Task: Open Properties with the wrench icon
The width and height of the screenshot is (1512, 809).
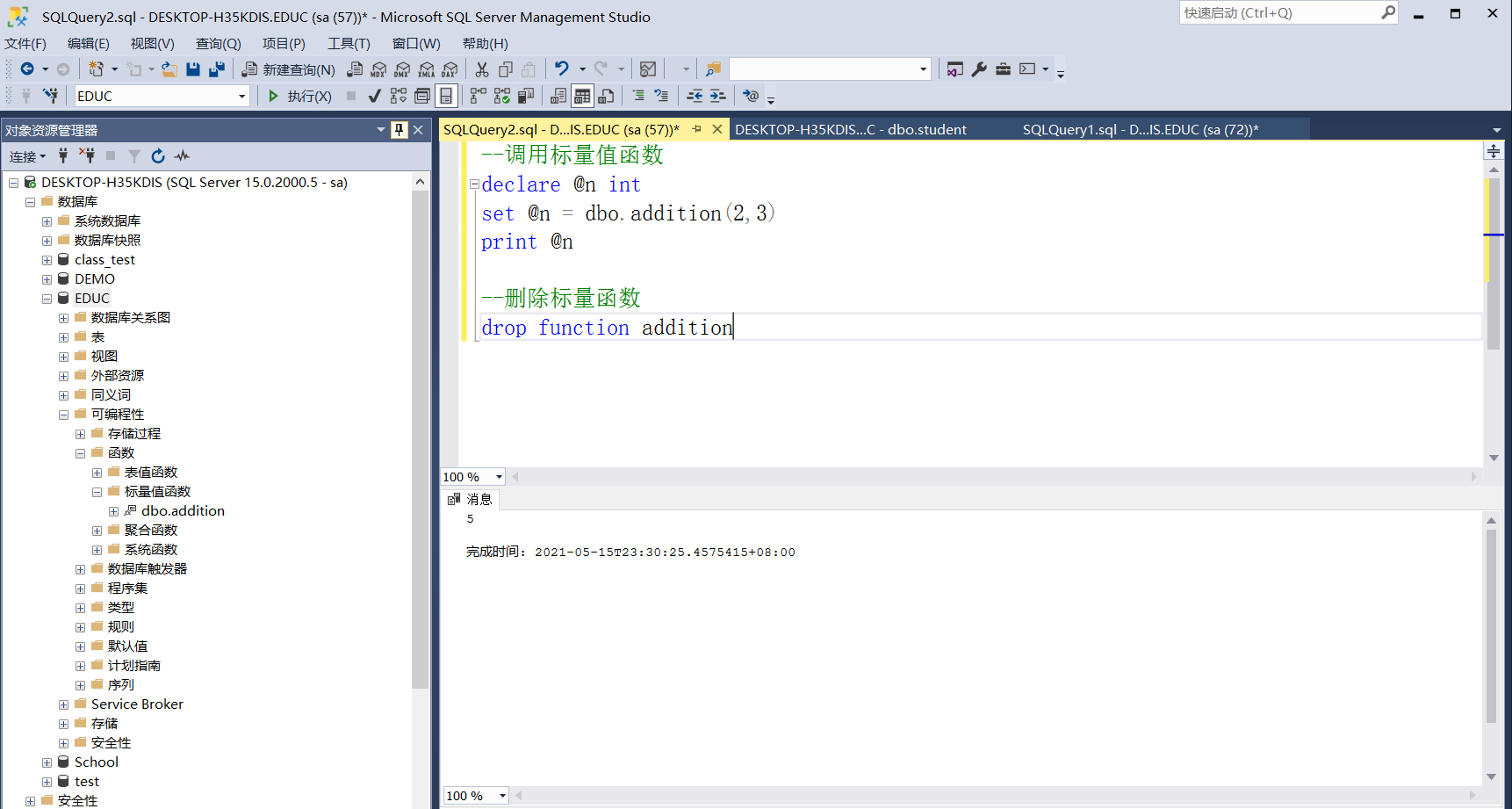Action: coord(979,69)
